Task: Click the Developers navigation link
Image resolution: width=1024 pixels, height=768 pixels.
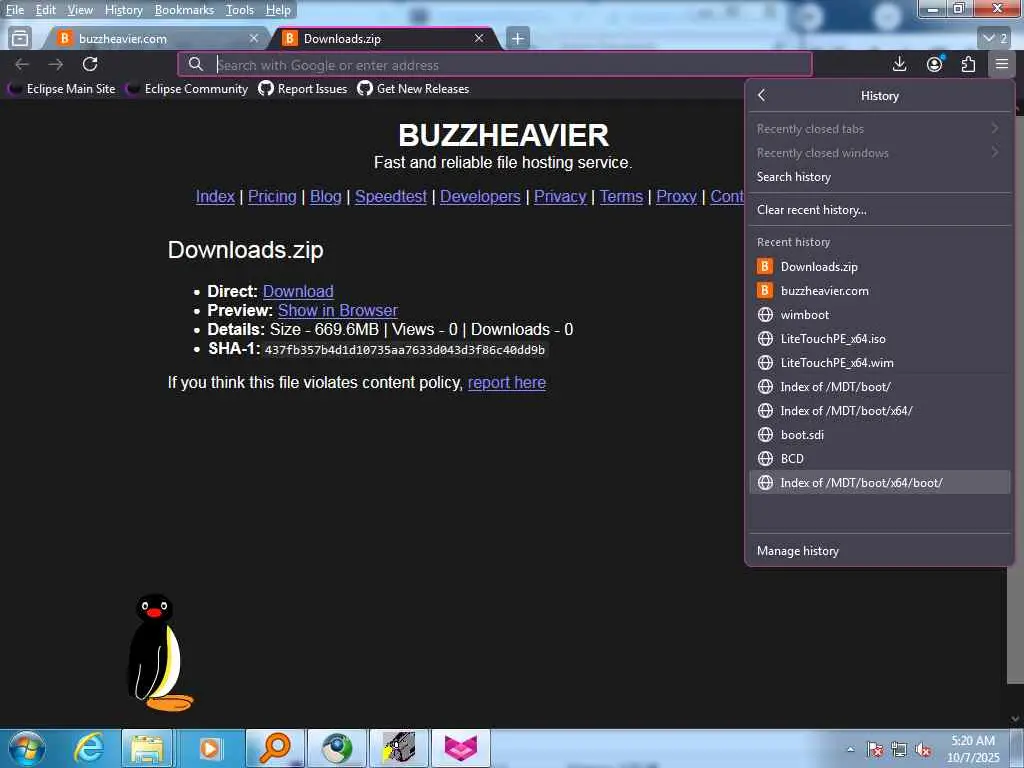Action: (x=480, y=197)
